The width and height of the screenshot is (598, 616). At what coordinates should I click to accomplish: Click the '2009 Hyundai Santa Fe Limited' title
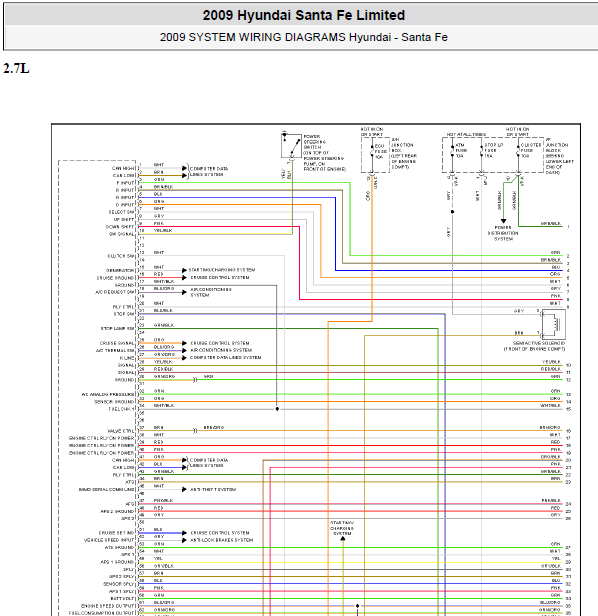tap(303, 15)
